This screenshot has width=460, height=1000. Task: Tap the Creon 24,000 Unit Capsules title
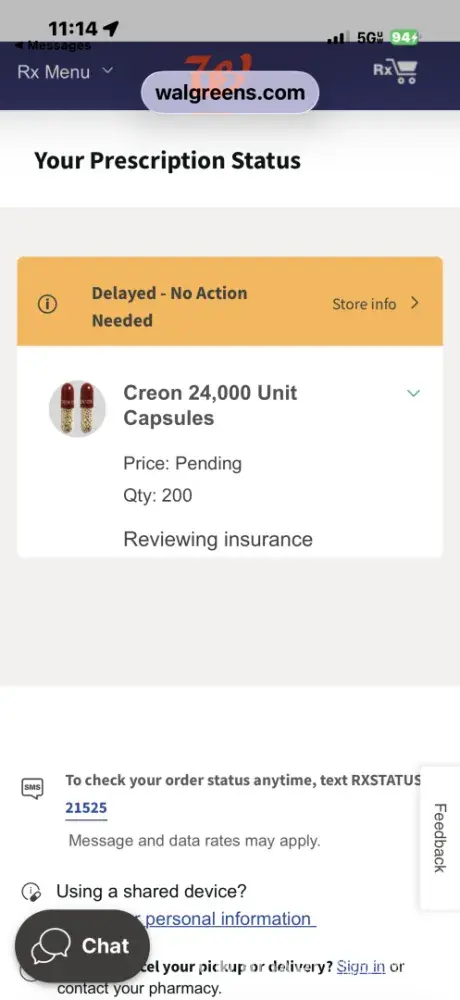[211, 405]
